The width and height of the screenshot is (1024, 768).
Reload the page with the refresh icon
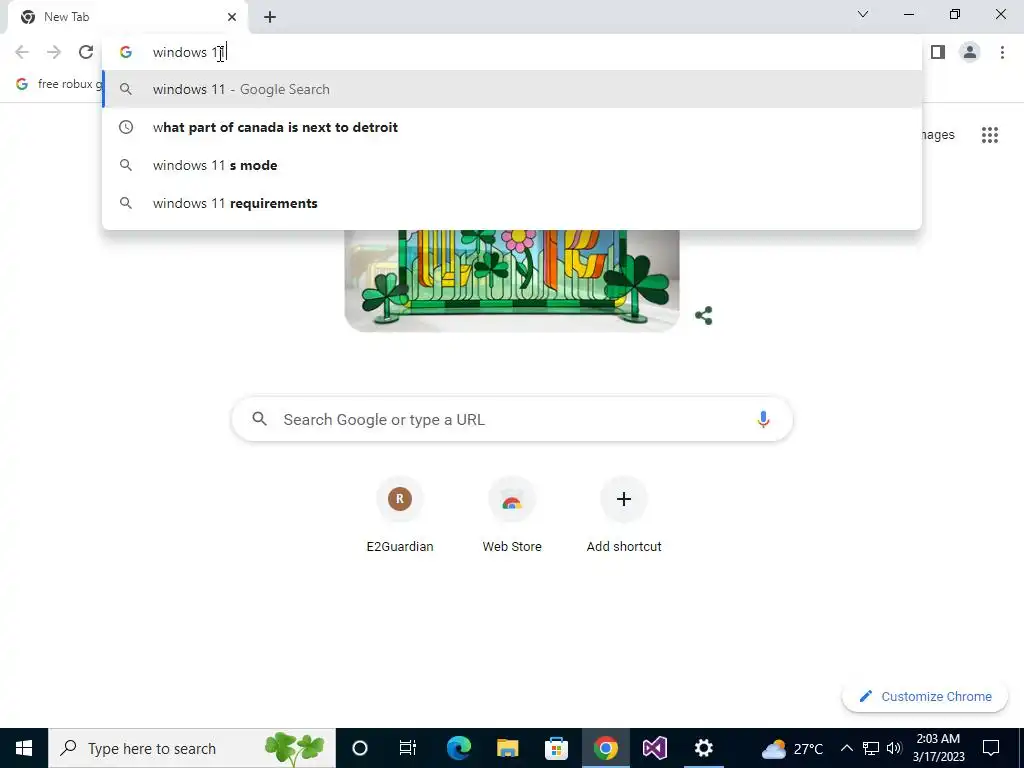[86, 52]
